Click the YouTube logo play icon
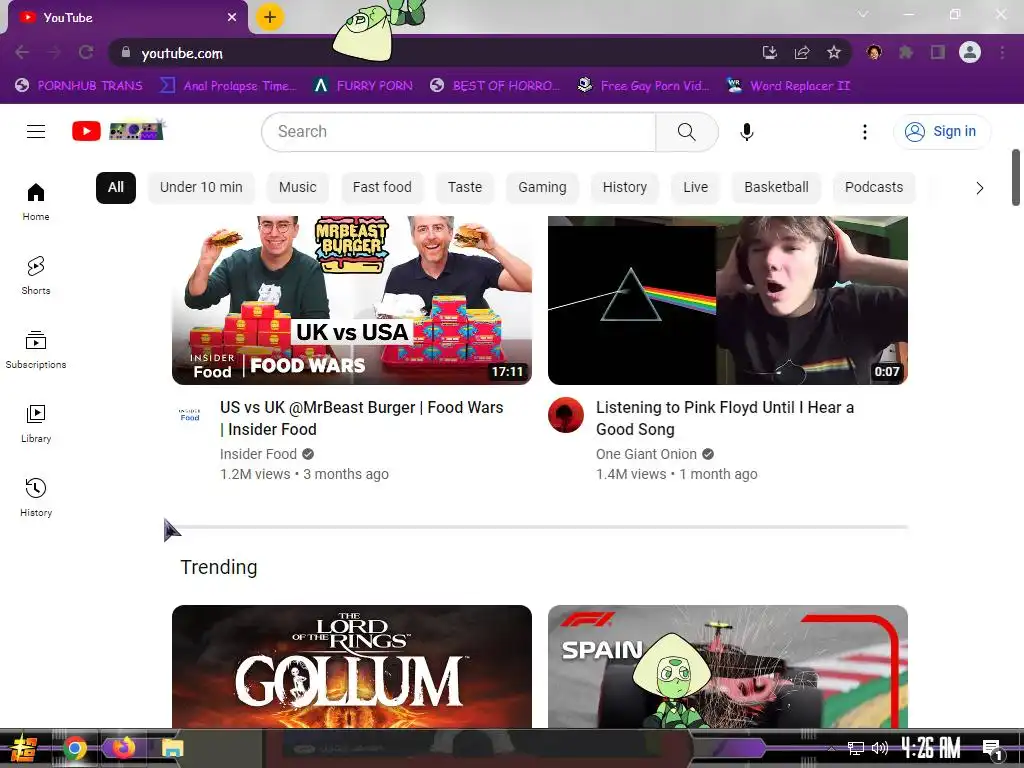Image resolution: width=1024 pixels, height=768 pixels. point(86,131)
